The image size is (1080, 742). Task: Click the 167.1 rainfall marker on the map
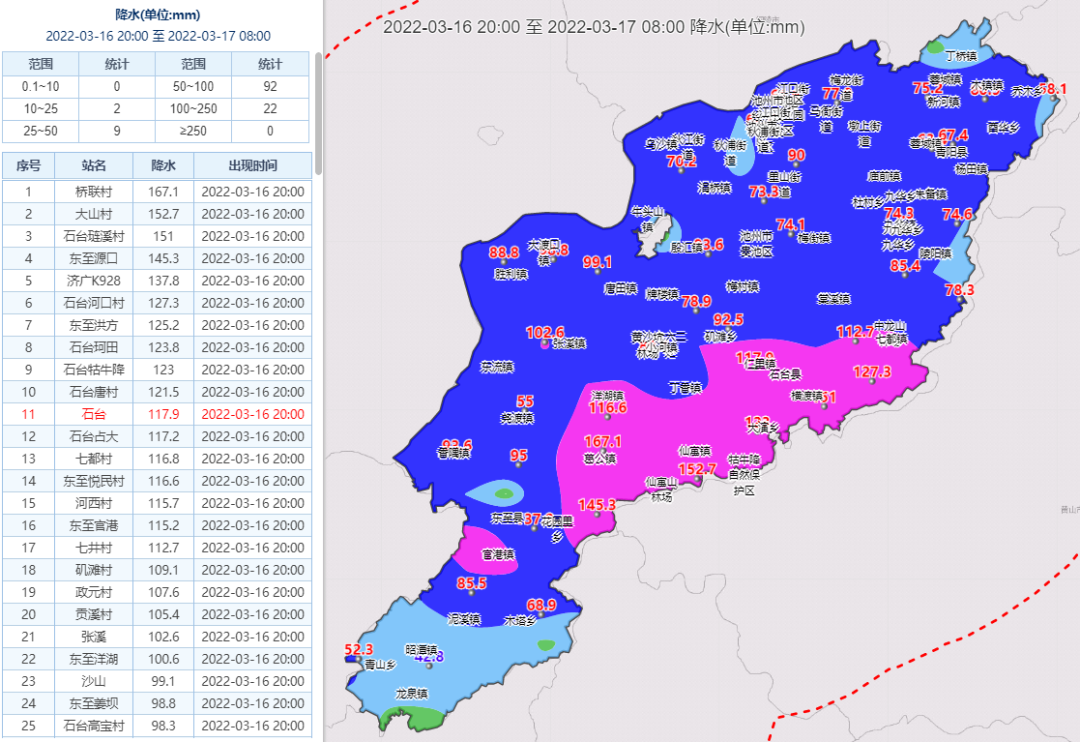602,442
